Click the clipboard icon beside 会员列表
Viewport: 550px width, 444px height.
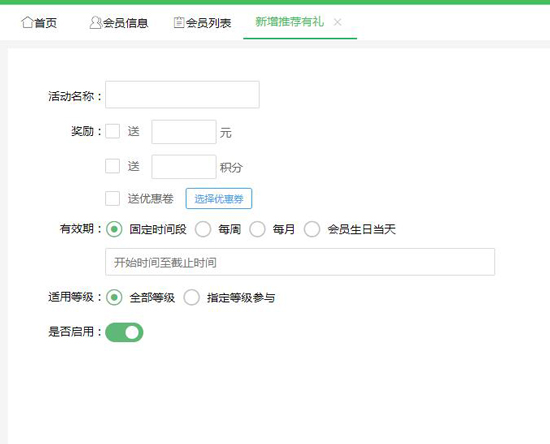coord(179,22)
